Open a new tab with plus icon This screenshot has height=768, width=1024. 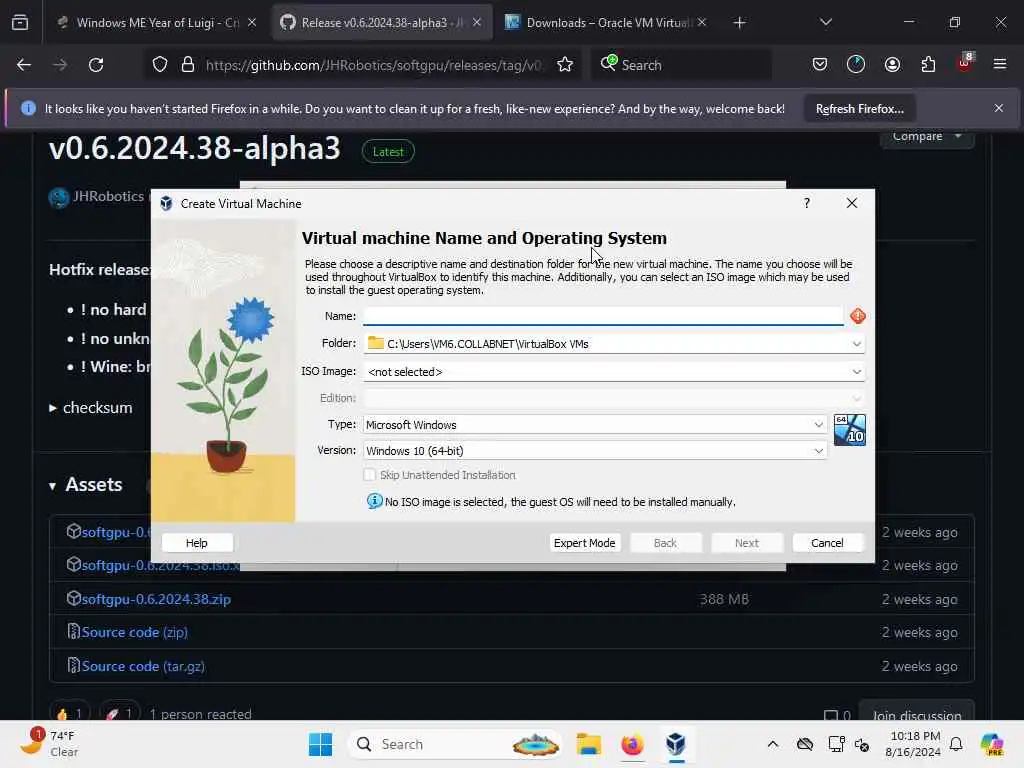[x=739, y=23]
